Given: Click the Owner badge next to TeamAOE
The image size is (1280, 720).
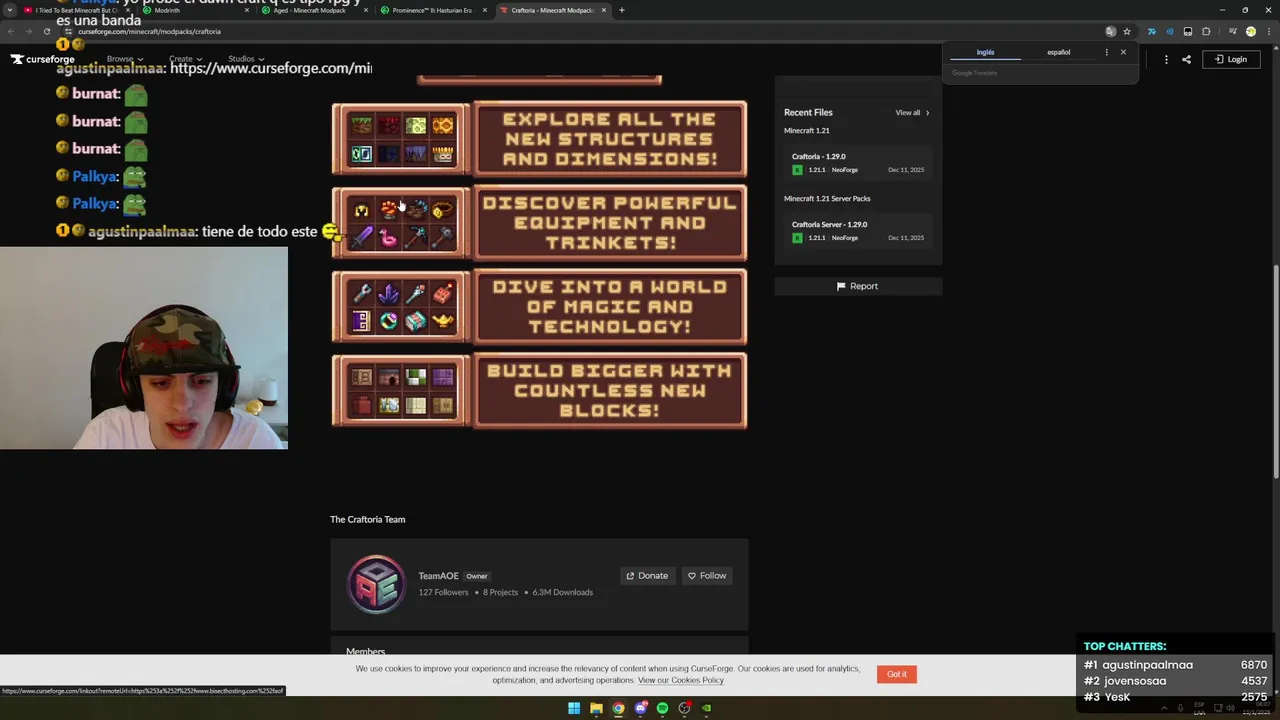Looking at the screenshot, I should click(477, 576).
